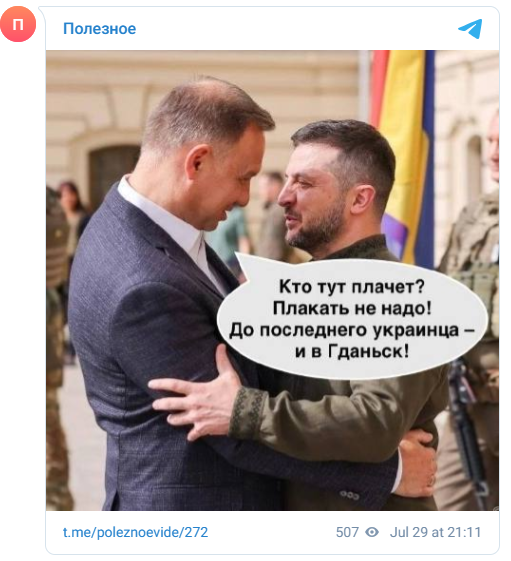511x561 pixels.
Task: Open the Полезное channel name link
Action: 99,29
